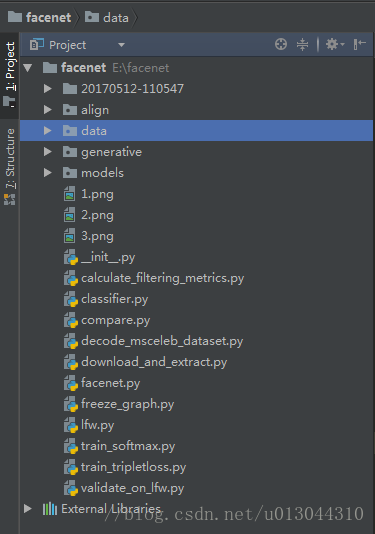Select the freeze_graph.py file name
The width and height of the screenshot is (375, 534).
click(x=128, y=405)
